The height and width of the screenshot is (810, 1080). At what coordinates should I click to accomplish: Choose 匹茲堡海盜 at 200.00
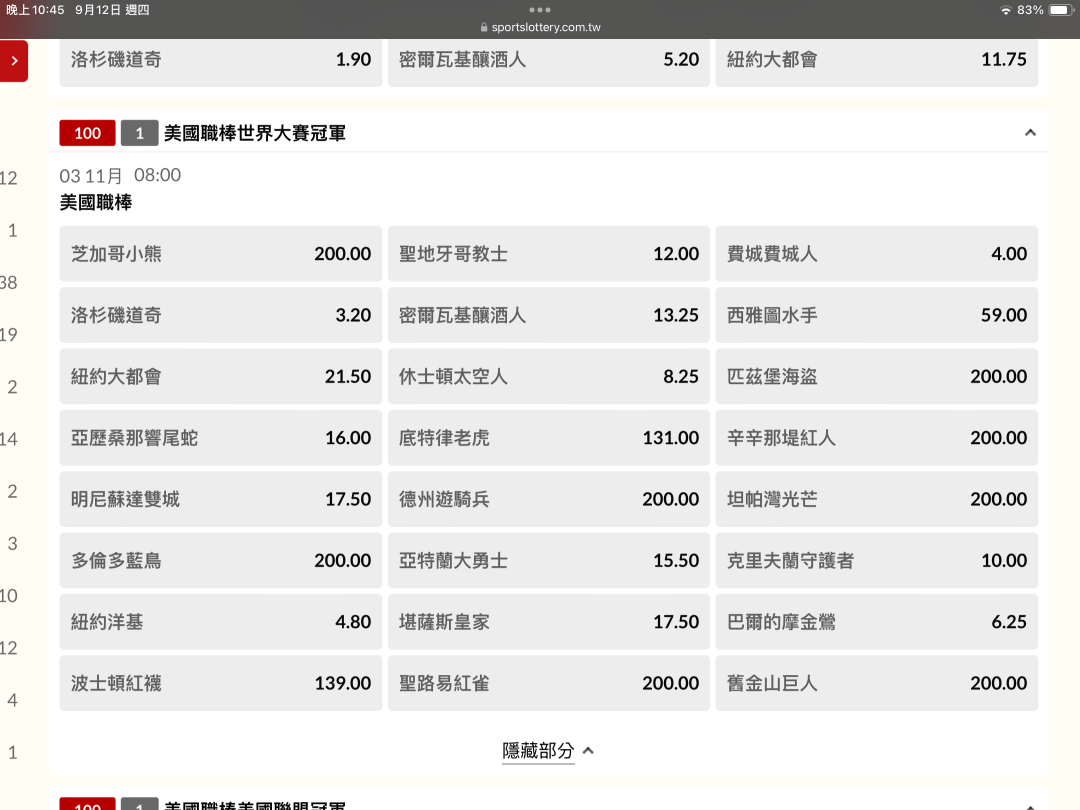tap(876, 376)
